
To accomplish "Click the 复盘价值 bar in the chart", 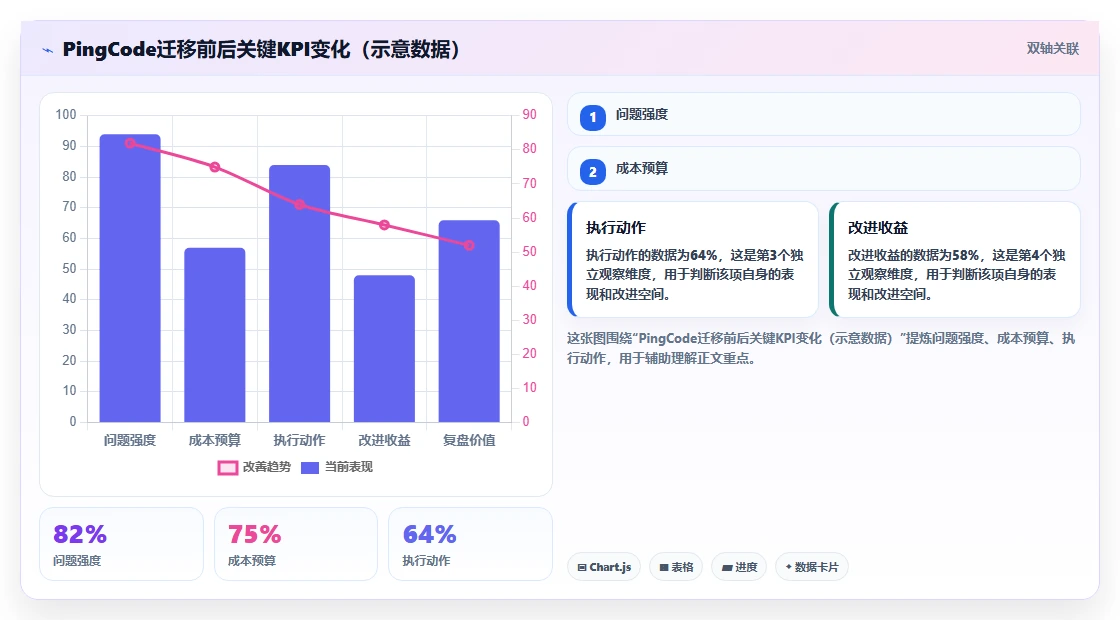I will click(469, 321).
